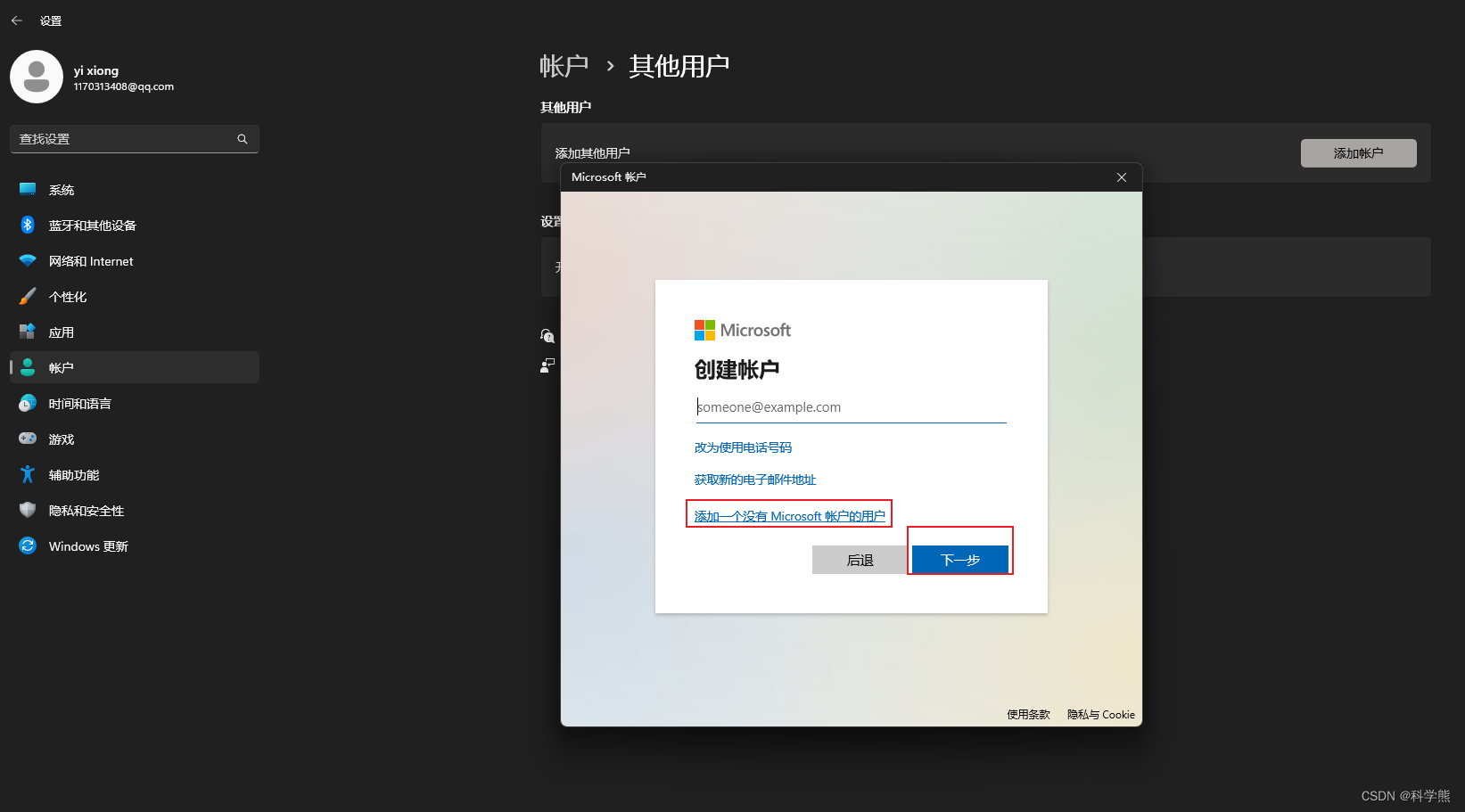Select 帐户 in the sidebar
This screenshot has width=1465, height=812.
tap(135, 367)
